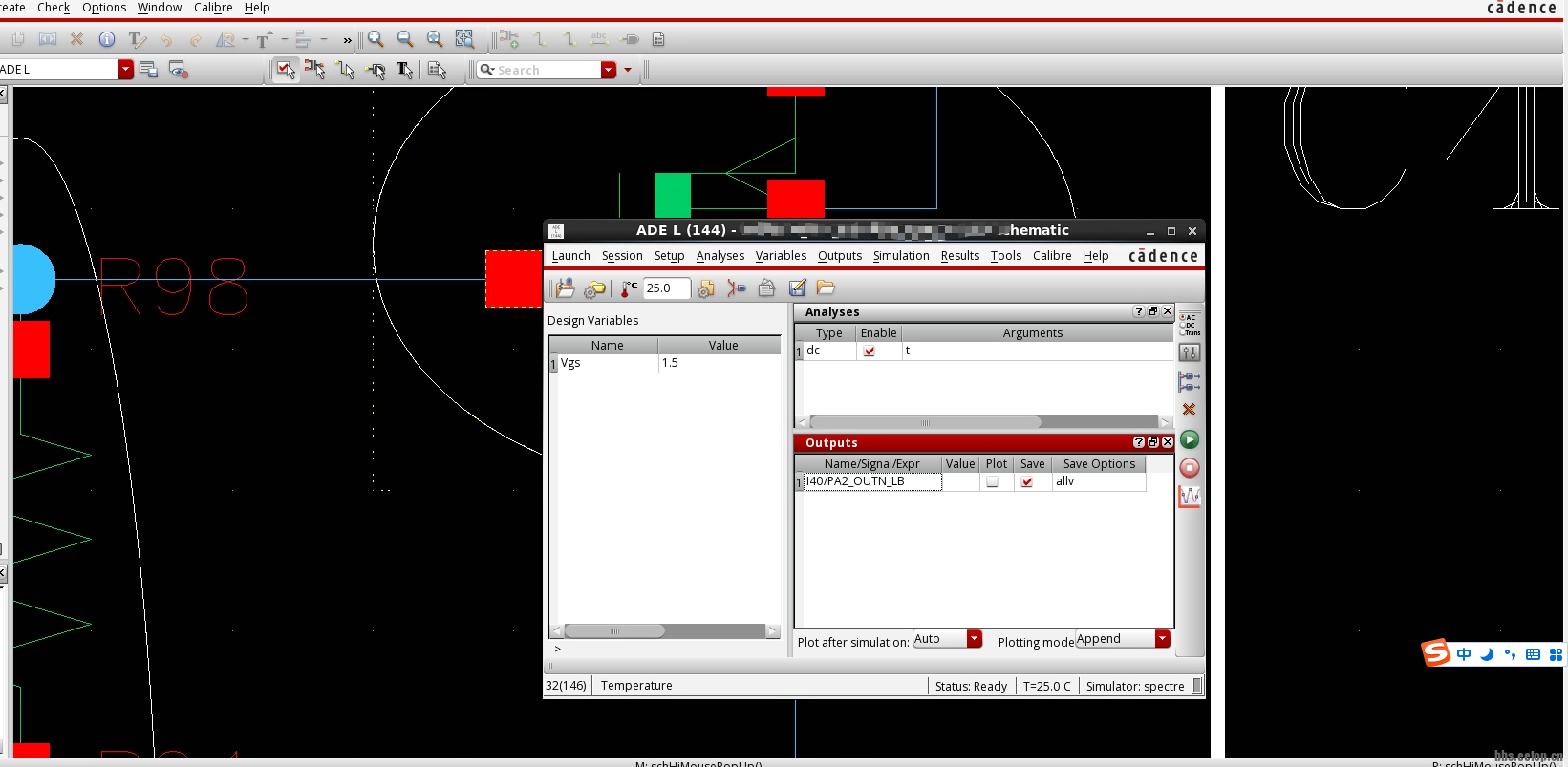Click the thermometer temperature icon
The height and width of the screenshot is (767, 1568).
coord(629,288)
